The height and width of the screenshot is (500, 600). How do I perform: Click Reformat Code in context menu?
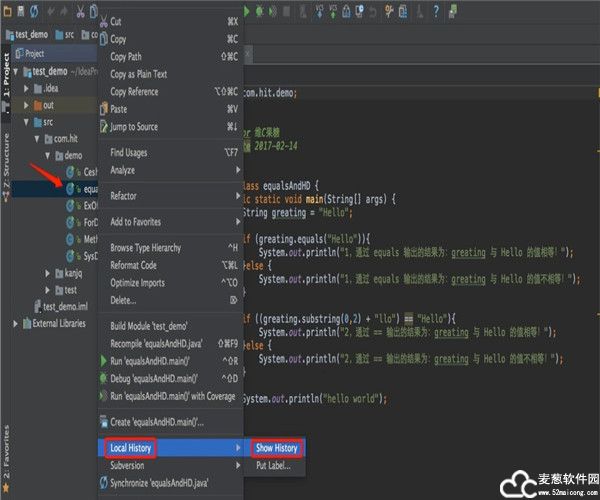[133, 265]
